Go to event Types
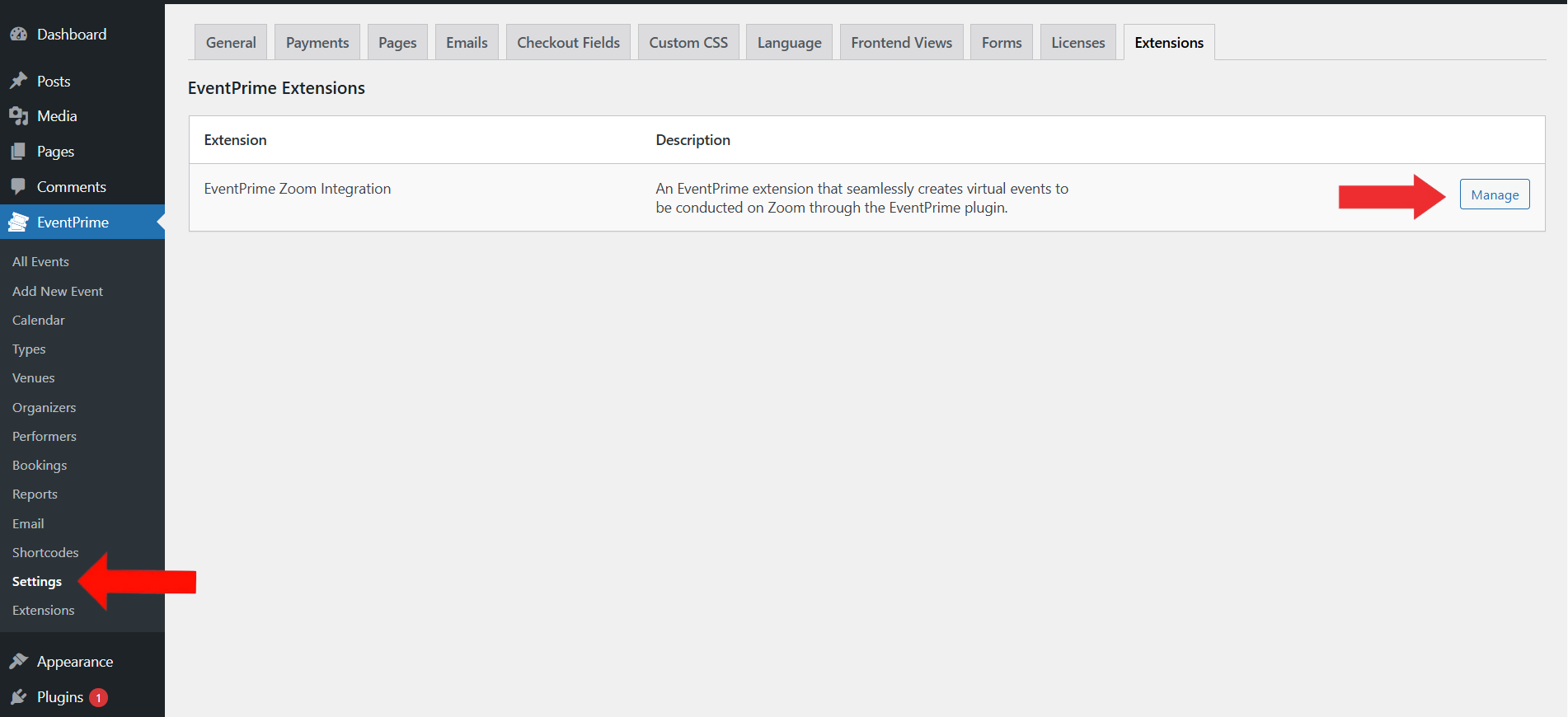The width and height of the screenshot is (1568, 717). click(29, 349)
